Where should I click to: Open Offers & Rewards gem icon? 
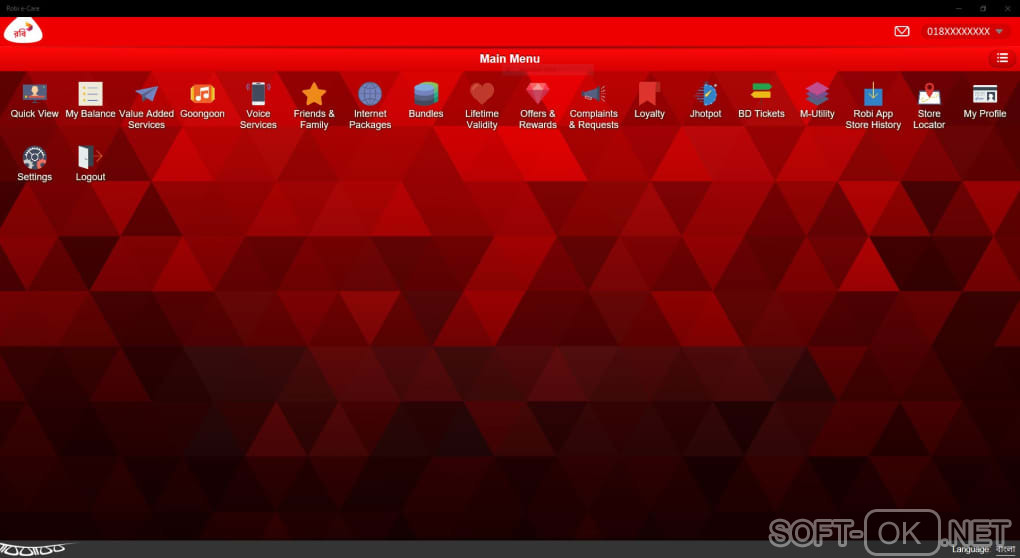(538, 94)
